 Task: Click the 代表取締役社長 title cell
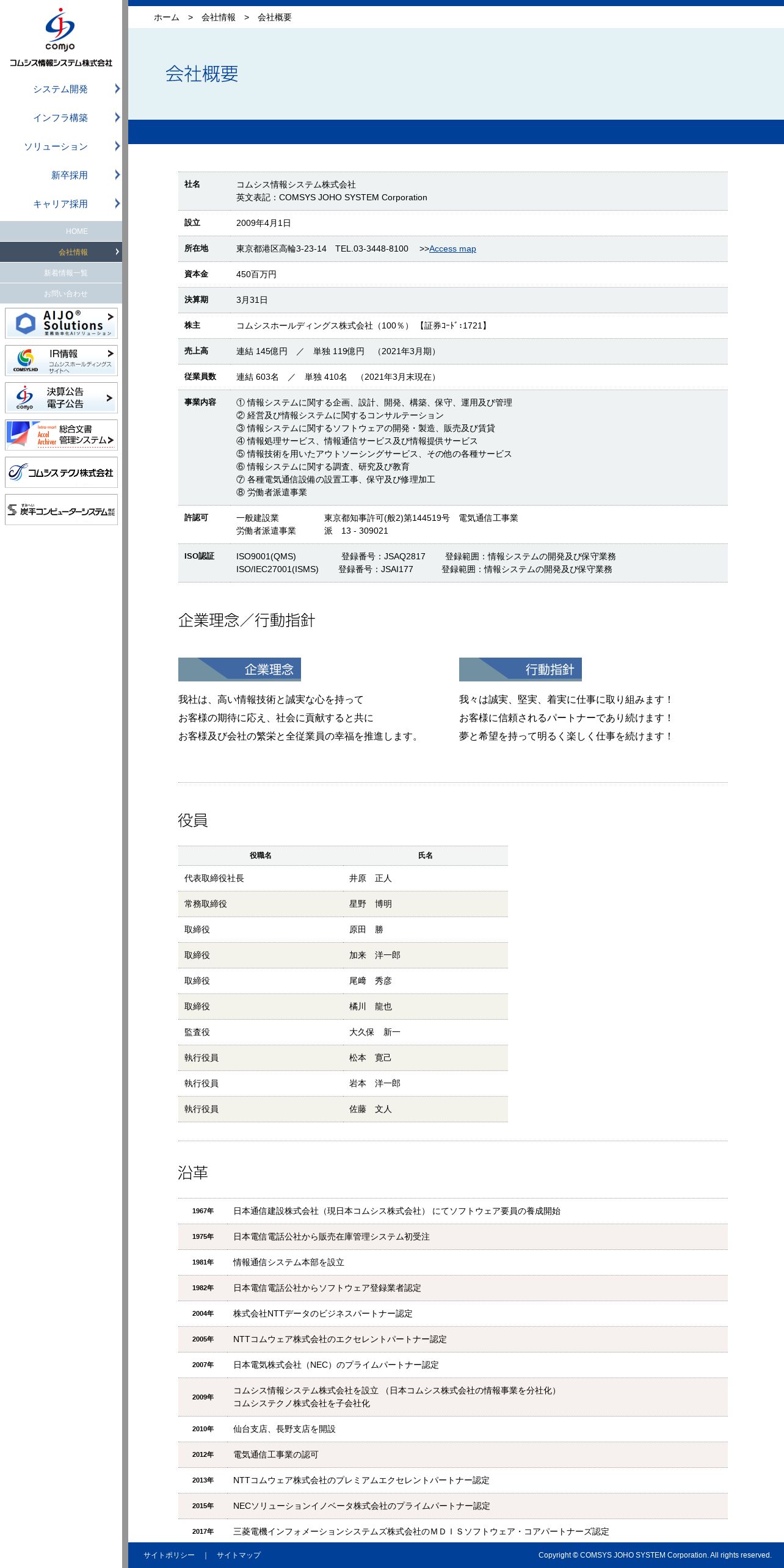point(214,878)
